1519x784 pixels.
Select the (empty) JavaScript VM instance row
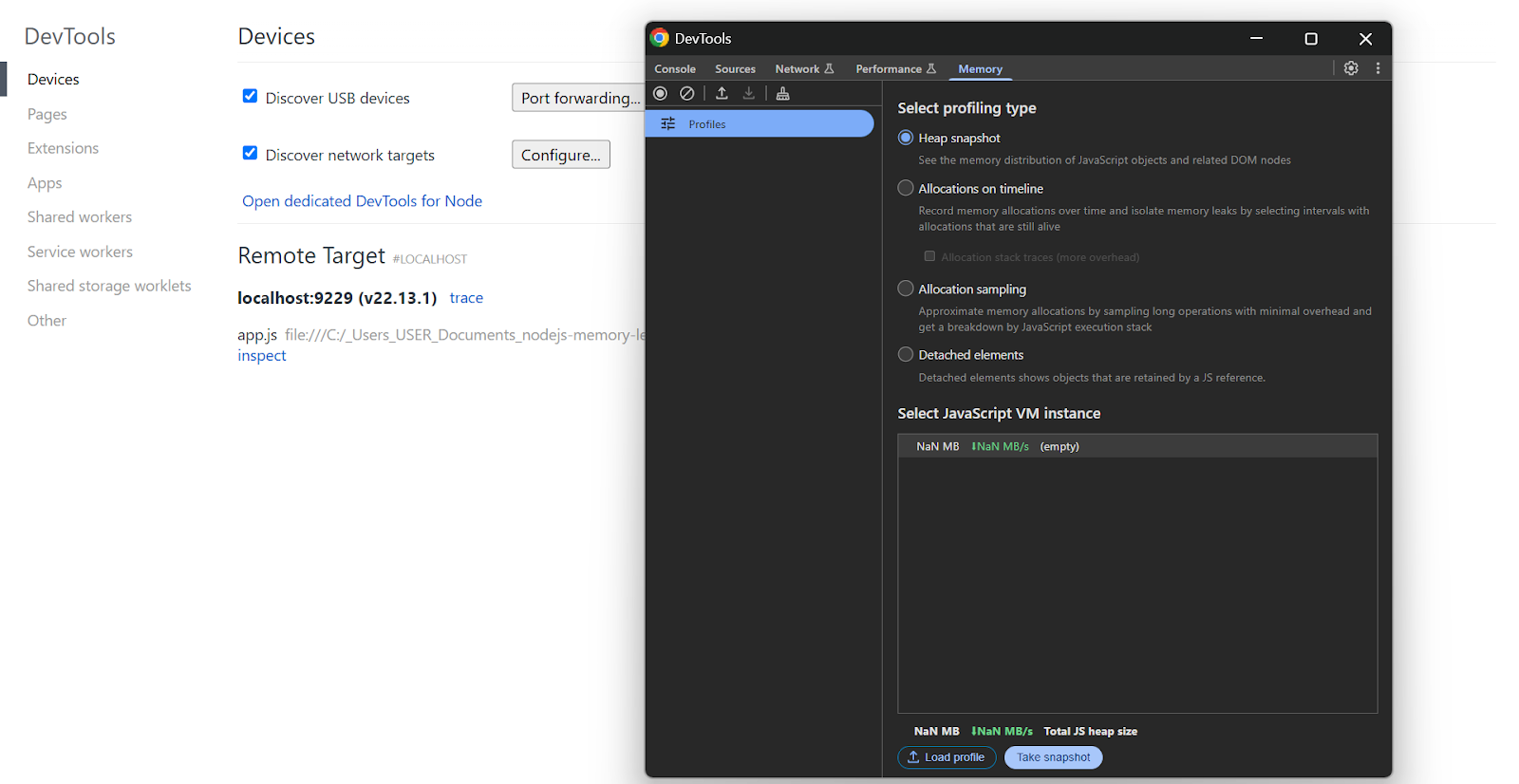click(1137, 446)
